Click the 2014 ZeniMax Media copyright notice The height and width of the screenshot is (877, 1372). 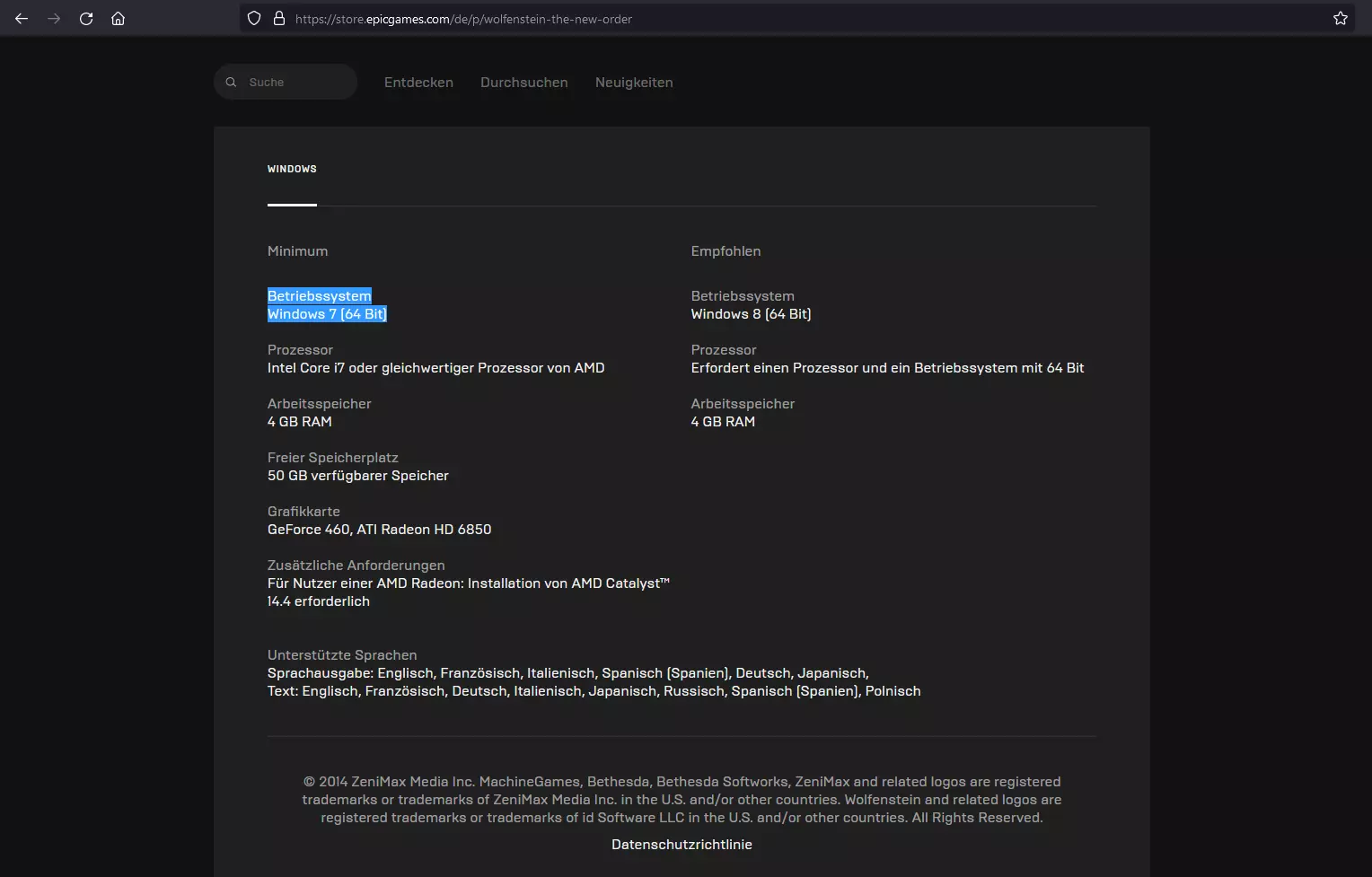click(x=682, y=800)
